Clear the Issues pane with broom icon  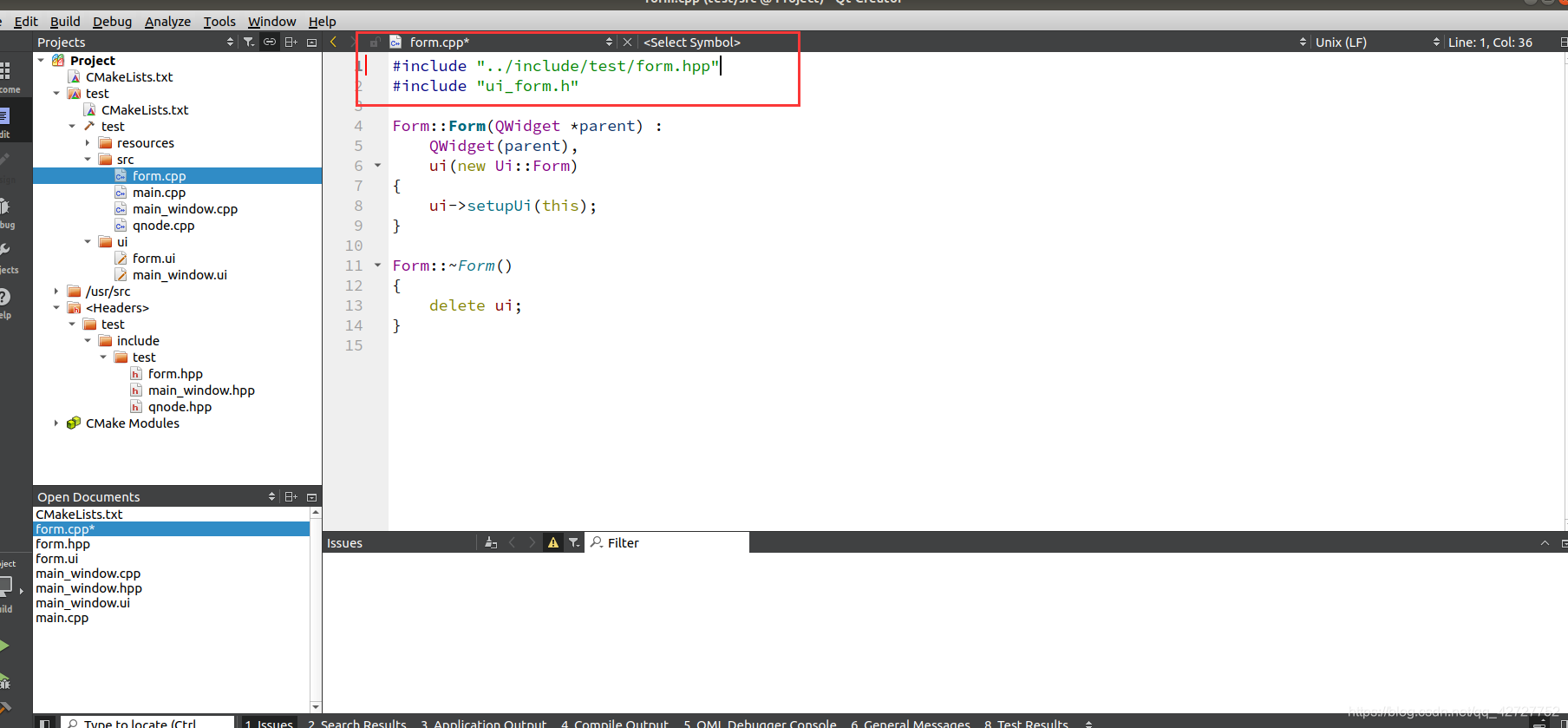pyautogui.click(x=491, y=542)
